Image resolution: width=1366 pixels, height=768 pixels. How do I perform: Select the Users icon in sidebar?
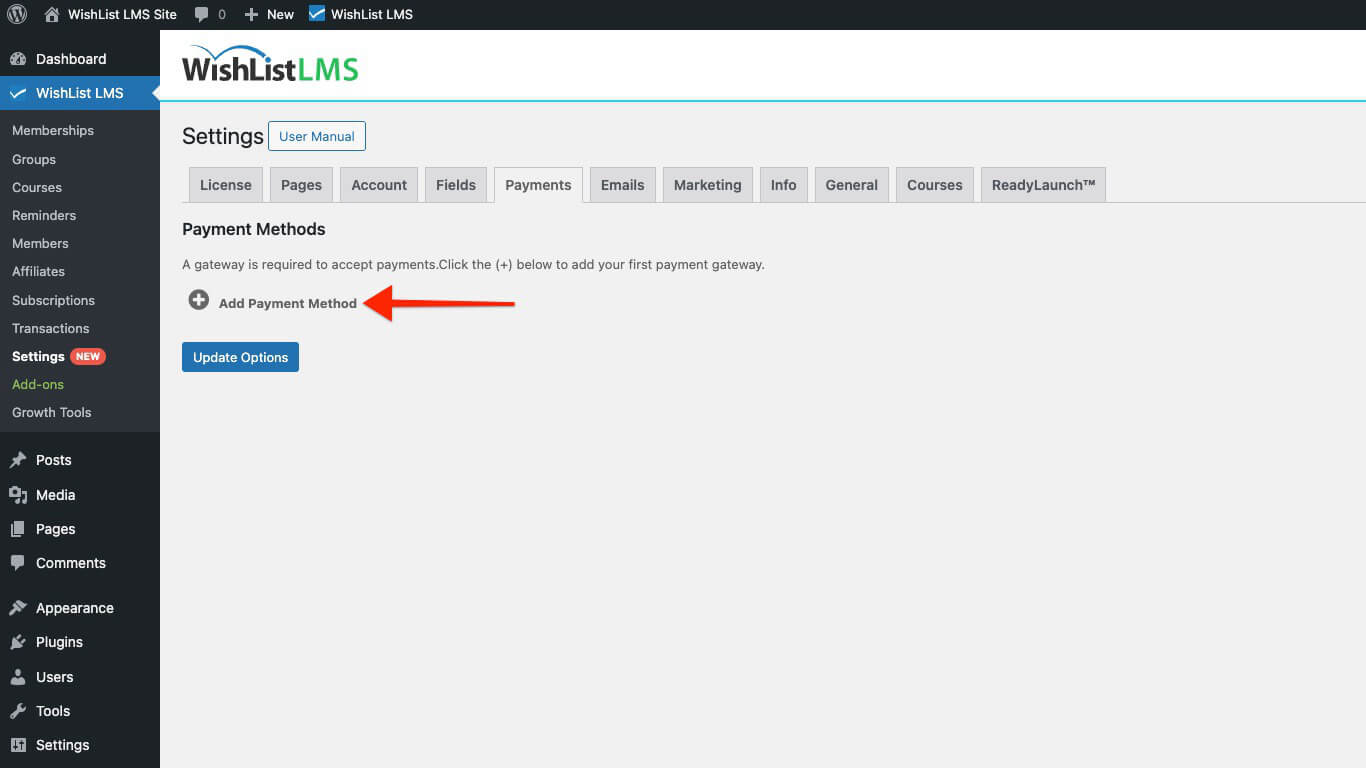(20, 677)
